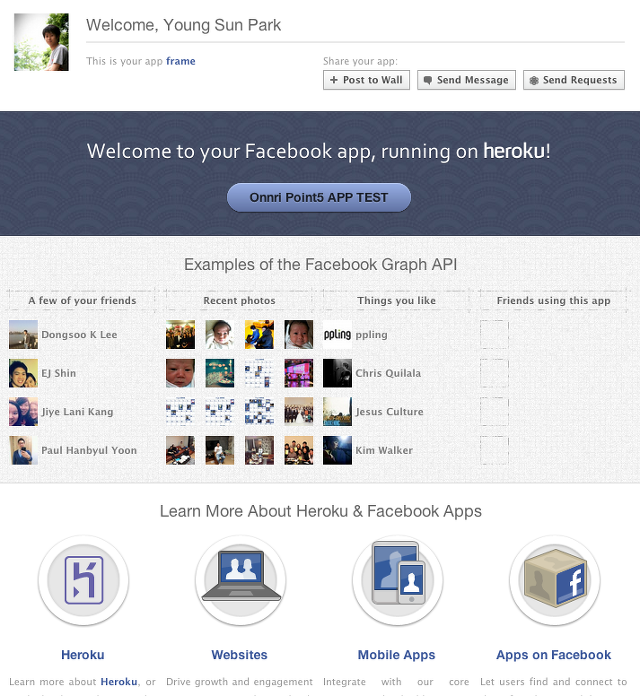Open first recent photo in top row
640x696 pixels.
point(180,335)
